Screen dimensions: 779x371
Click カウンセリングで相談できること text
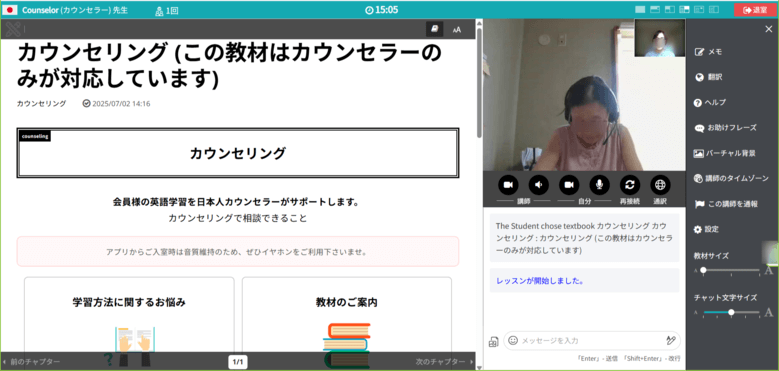coord(238,218)
